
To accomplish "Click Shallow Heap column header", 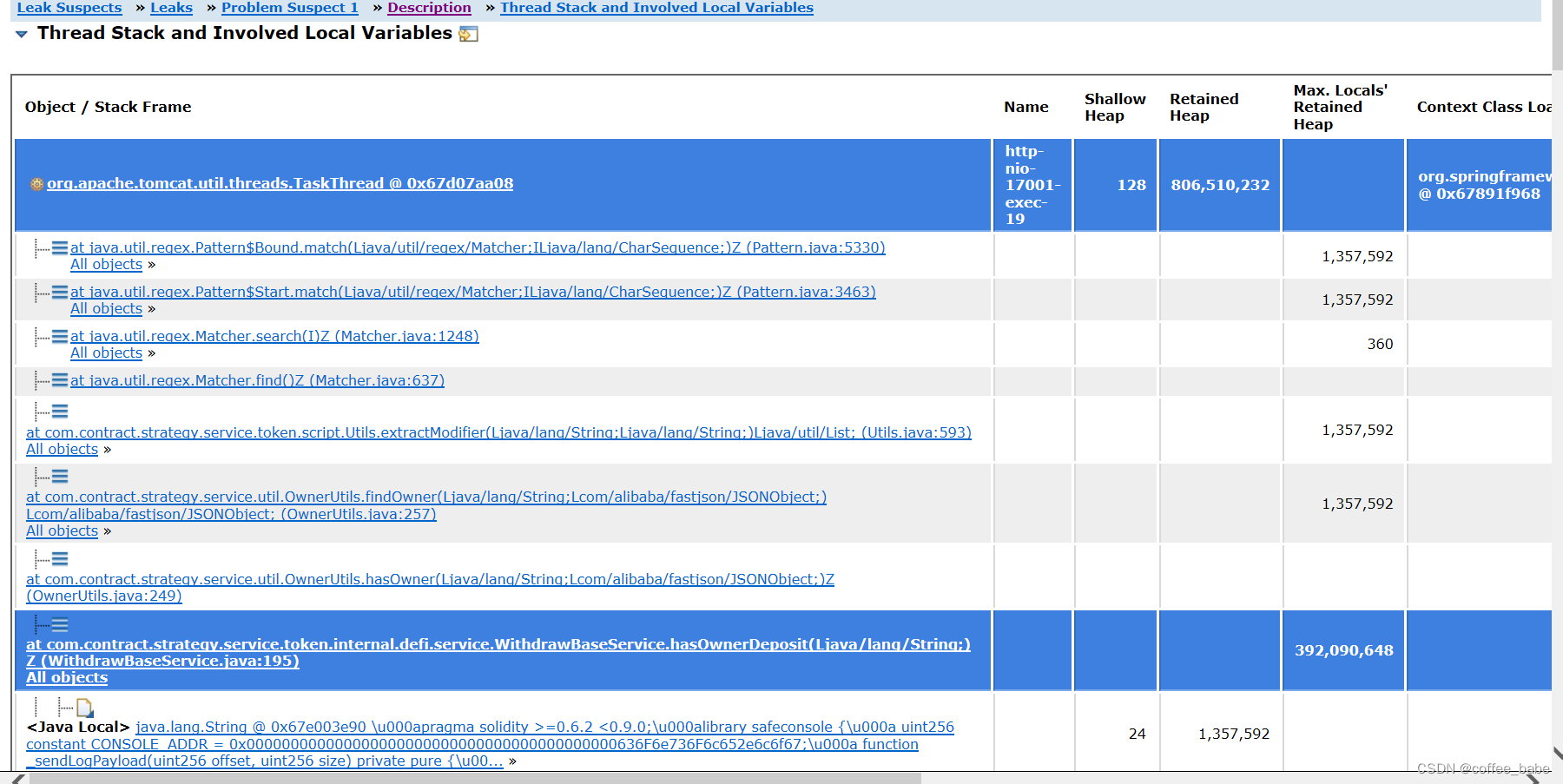I will [1115, 107].
